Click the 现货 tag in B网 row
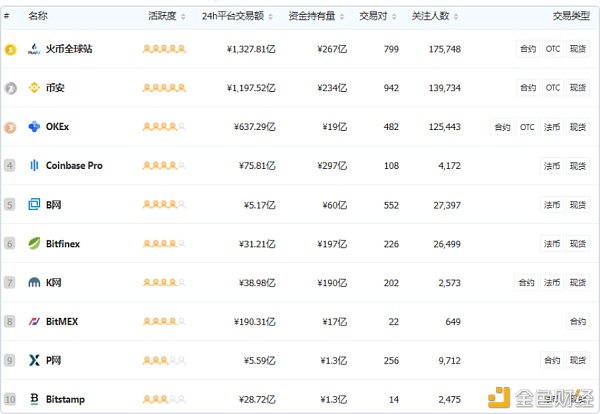This screenshot has height=414, width=600. click(x=578, y=205)
